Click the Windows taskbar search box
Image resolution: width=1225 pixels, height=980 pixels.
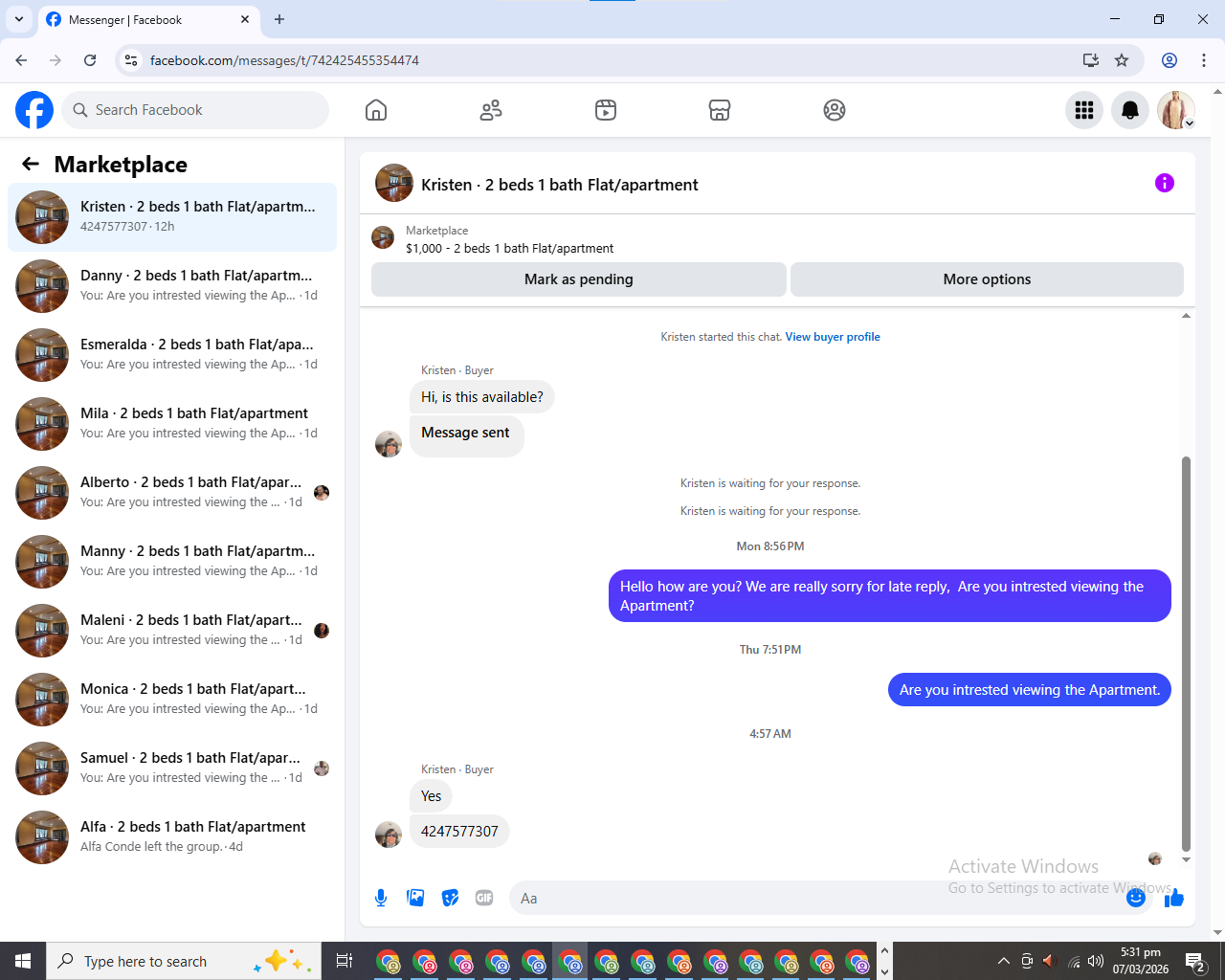pos(182,961)
